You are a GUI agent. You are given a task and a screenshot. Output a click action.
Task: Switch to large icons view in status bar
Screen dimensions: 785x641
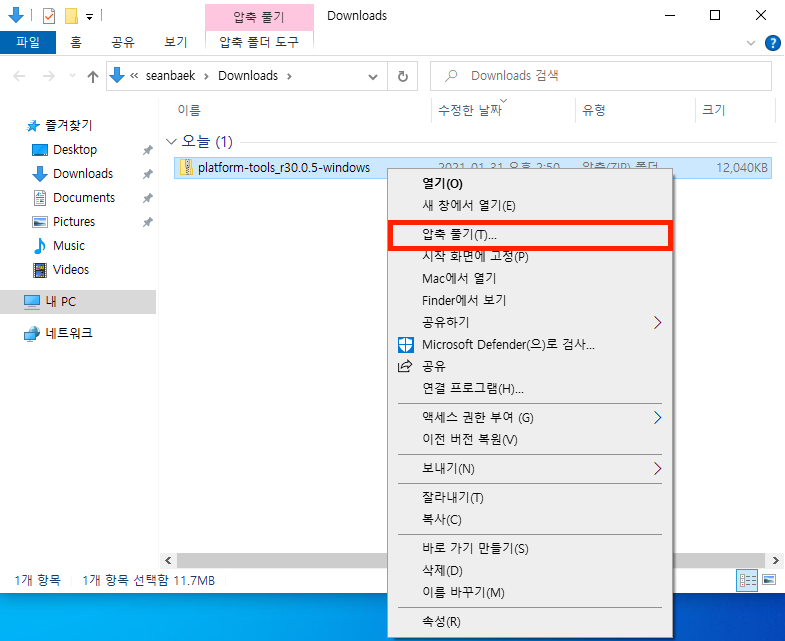pos(769,580)
